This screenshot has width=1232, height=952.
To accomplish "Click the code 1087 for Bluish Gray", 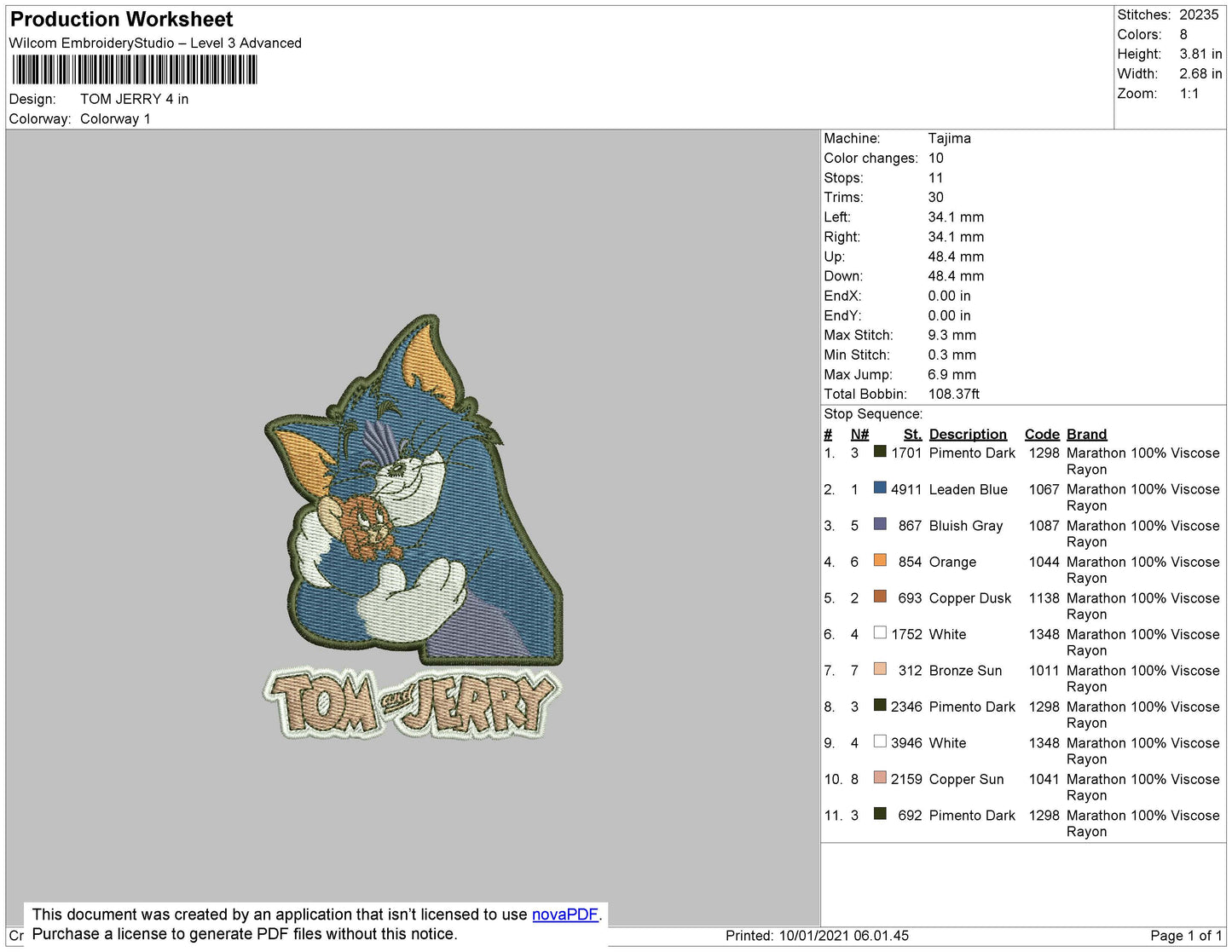I will tap(1044, 526).
